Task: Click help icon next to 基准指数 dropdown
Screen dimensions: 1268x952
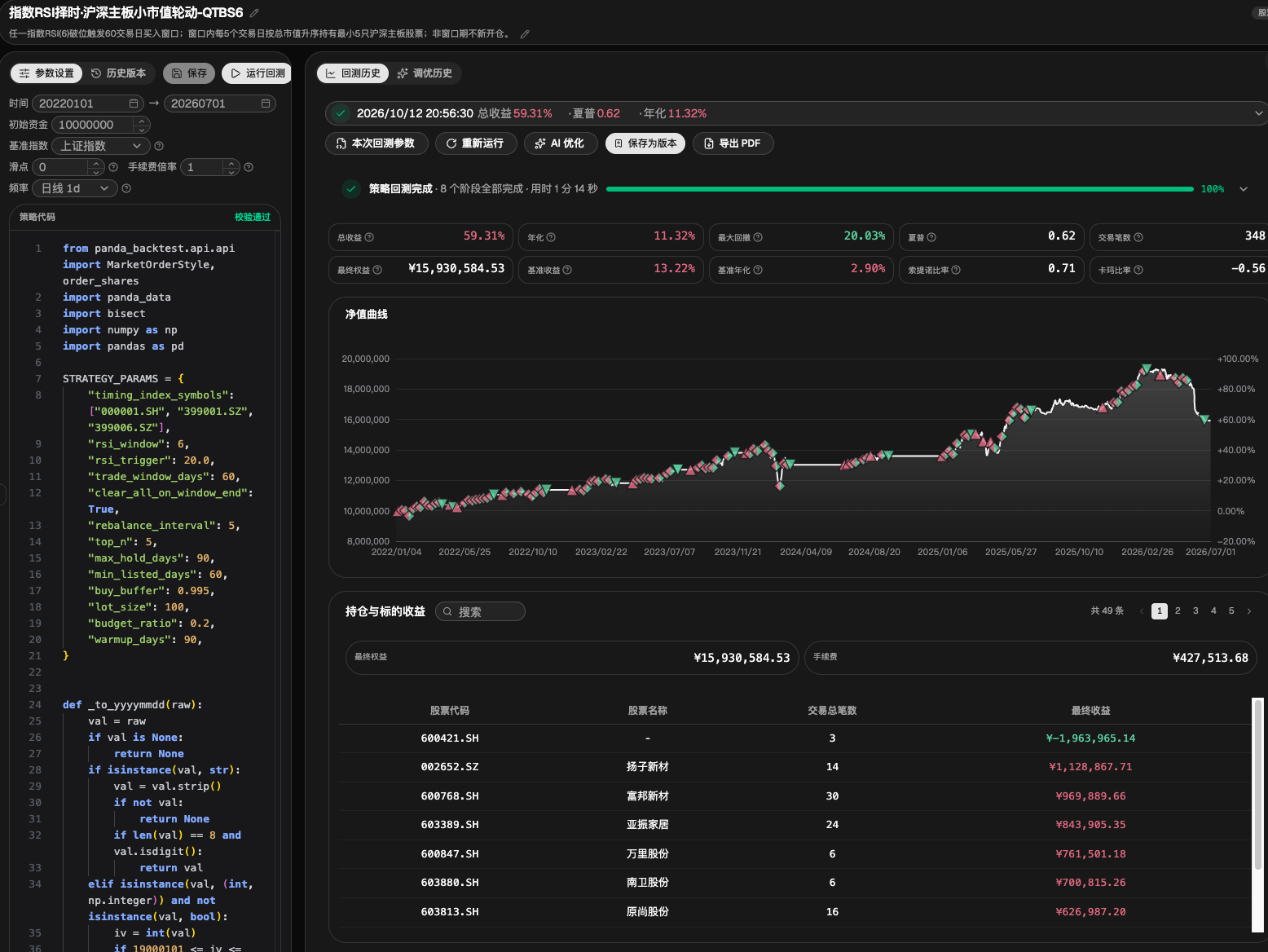Action: click(159, 146)
